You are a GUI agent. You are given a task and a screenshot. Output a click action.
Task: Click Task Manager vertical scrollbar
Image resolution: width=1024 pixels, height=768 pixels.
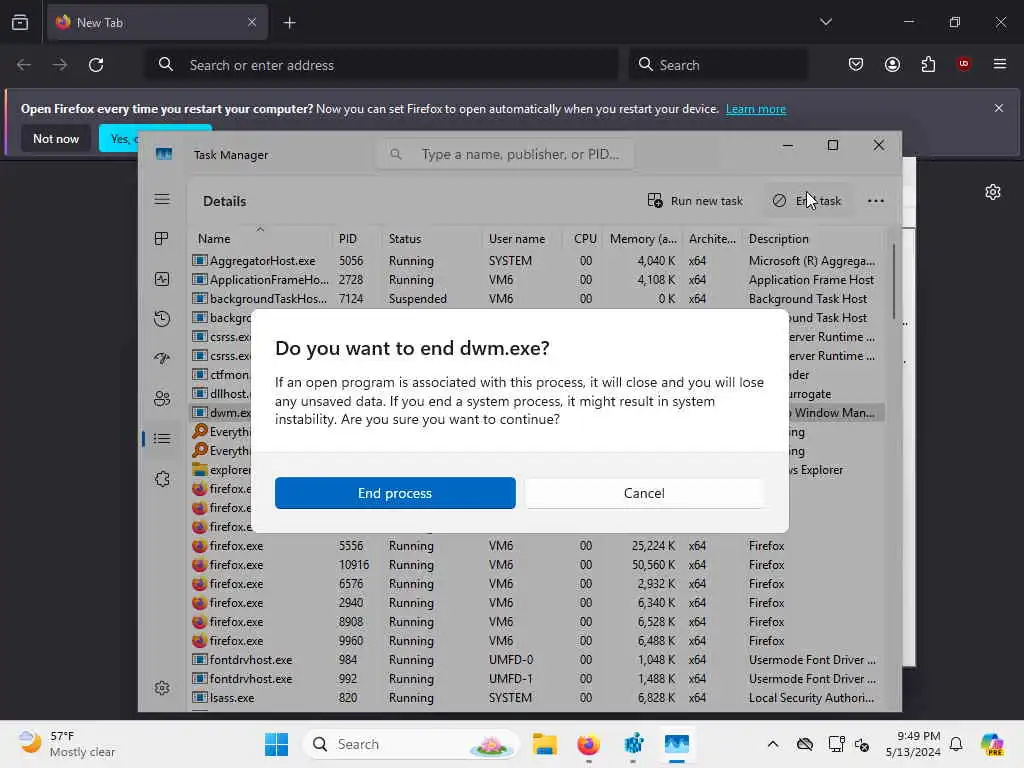click(x=893, y=282)
